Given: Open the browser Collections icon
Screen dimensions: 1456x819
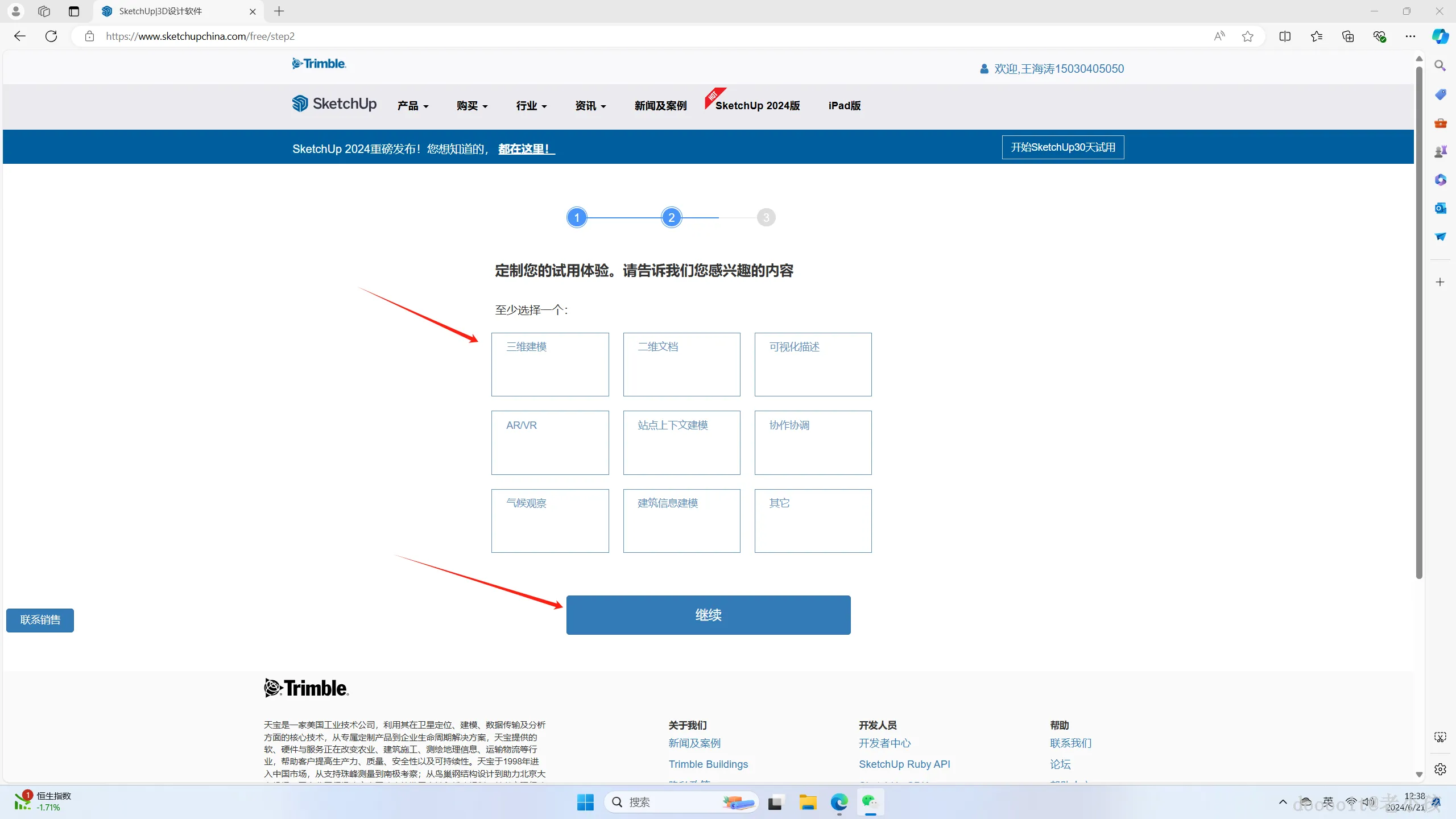Looking at the screenshot, I should [x=1348, y=36].
